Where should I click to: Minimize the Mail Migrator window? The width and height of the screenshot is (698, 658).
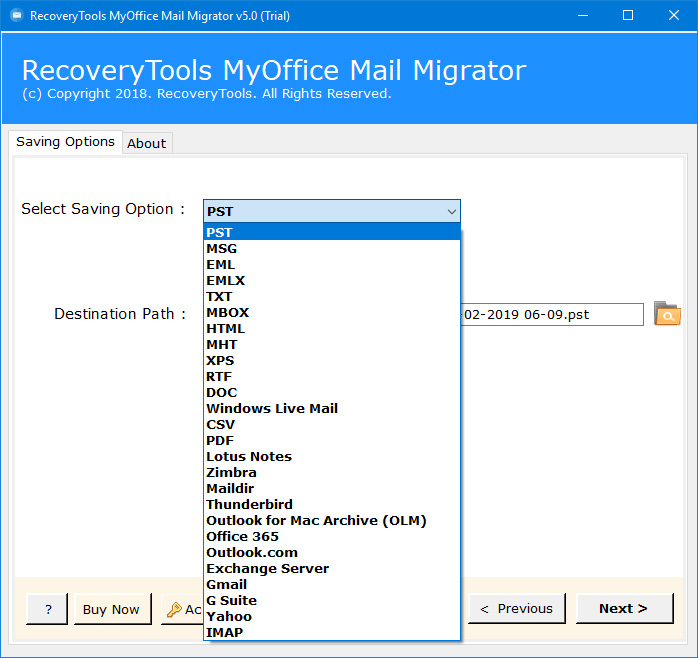pos(583,16)
